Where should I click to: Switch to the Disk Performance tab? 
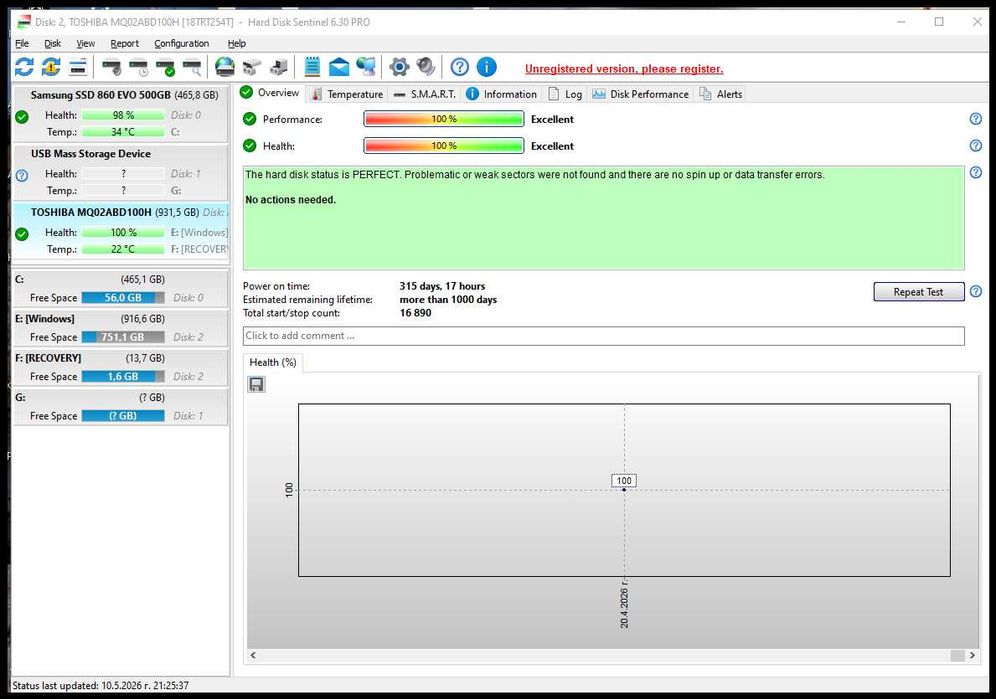click(x=640, y=94)
